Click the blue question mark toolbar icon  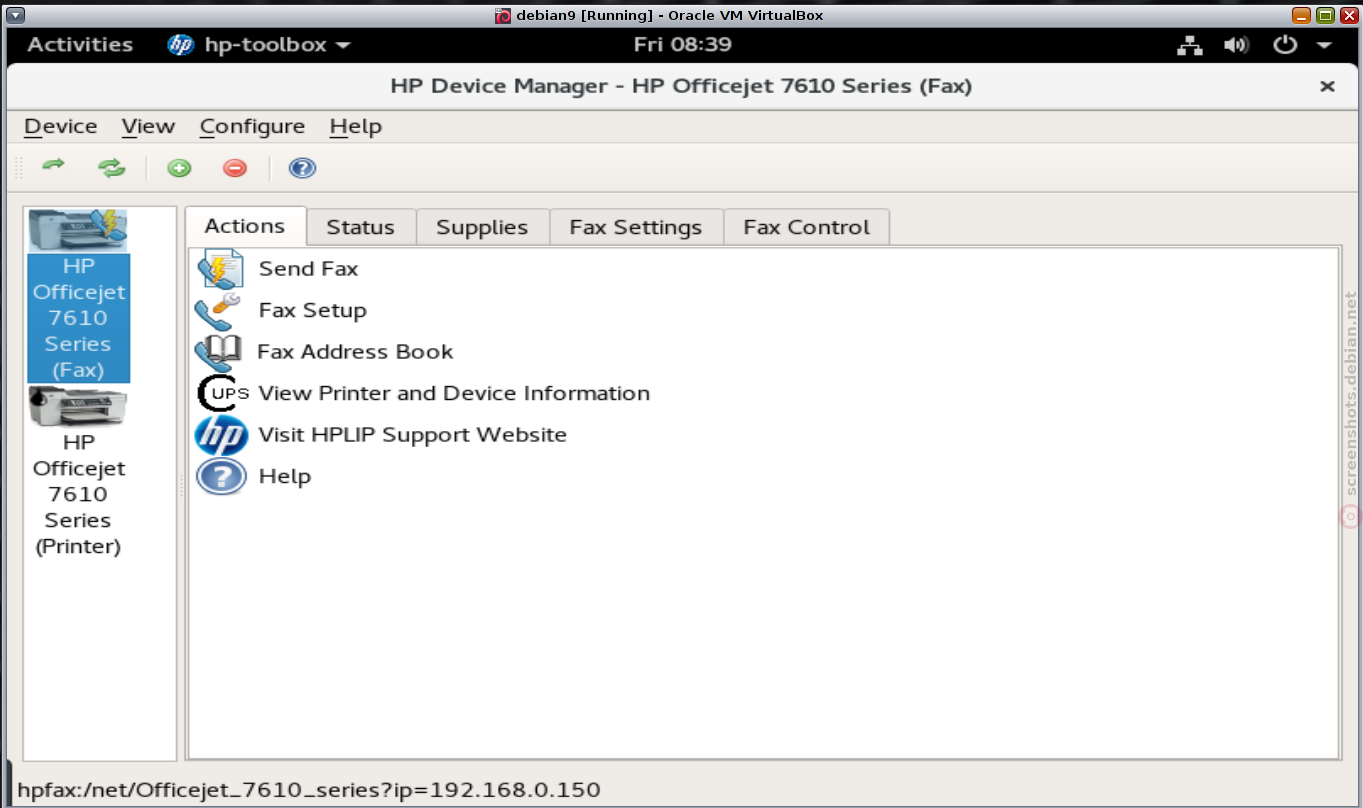tap(302, 168)
